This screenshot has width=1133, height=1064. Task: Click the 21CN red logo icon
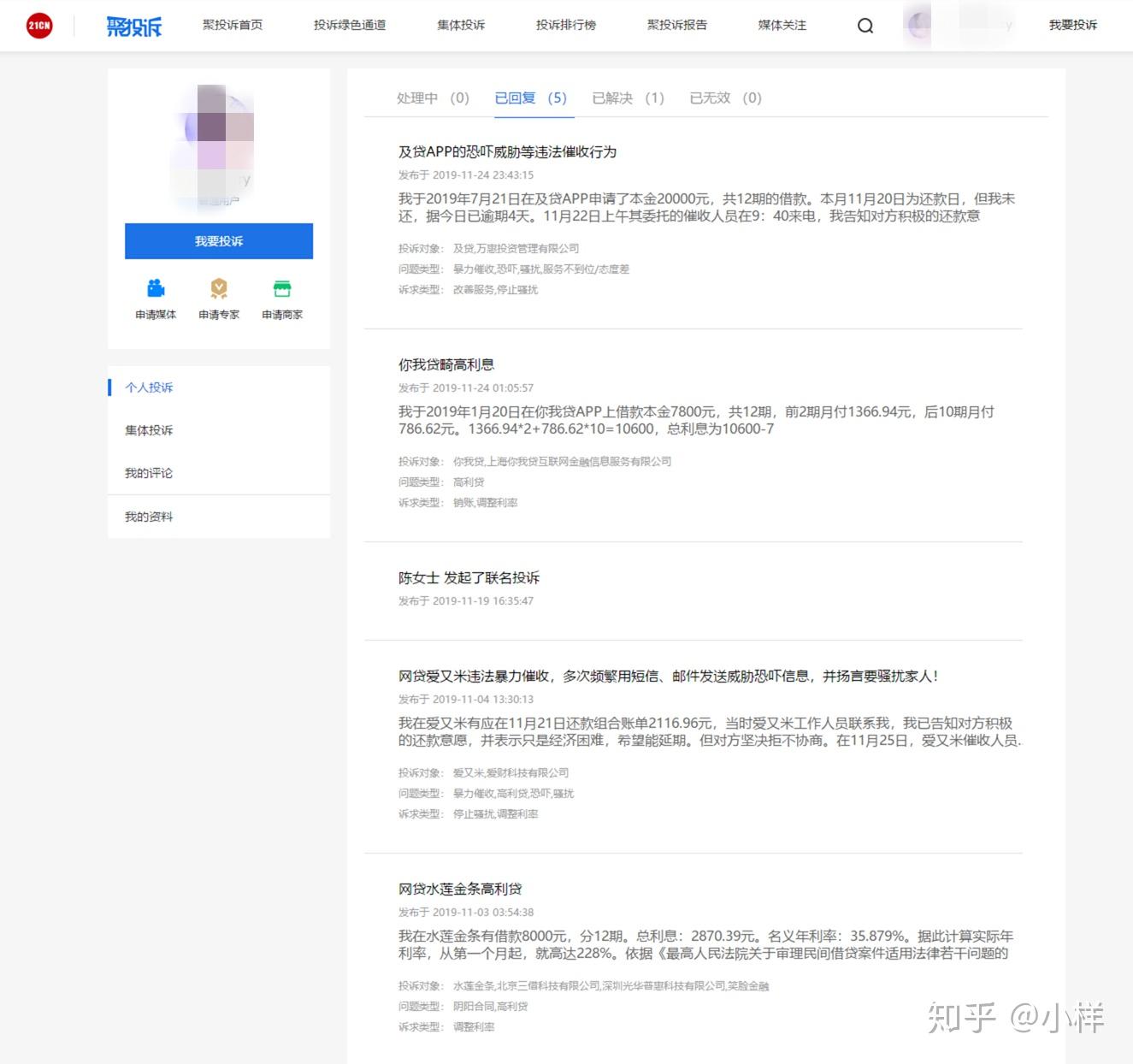[x=39, y=26]
